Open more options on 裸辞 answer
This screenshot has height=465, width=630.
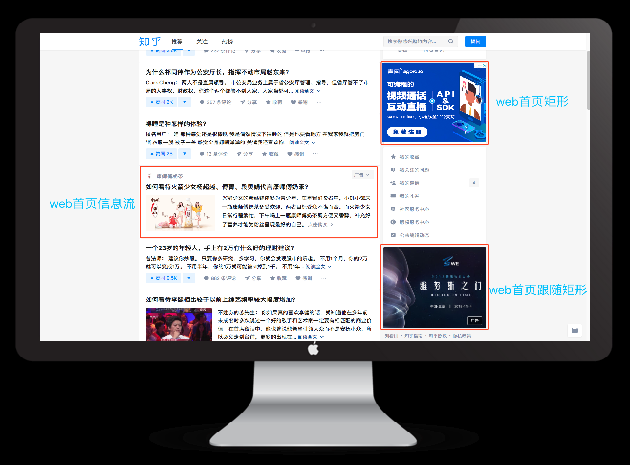coord(315,154)
